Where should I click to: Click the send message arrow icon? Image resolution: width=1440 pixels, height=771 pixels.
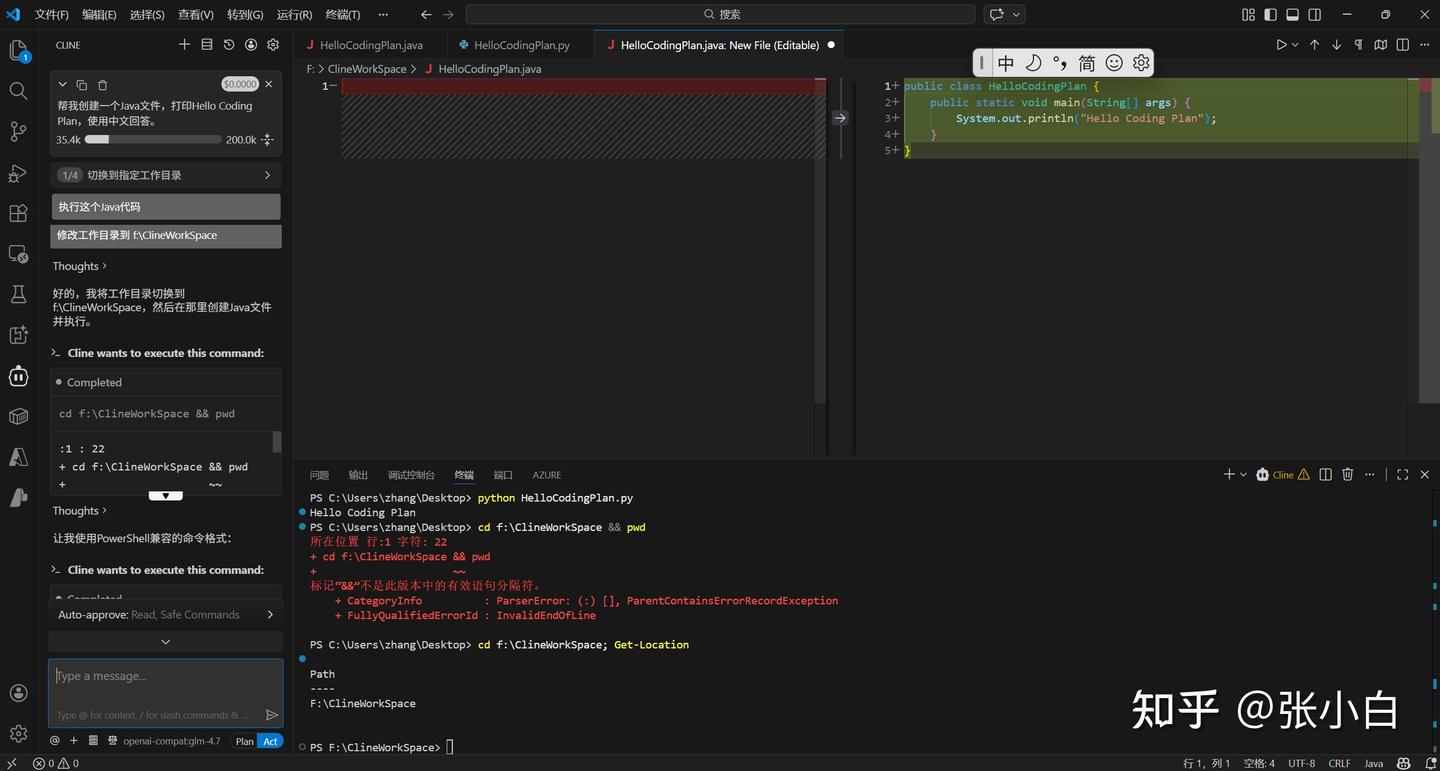pyautogui.click(x=271, y=715)
